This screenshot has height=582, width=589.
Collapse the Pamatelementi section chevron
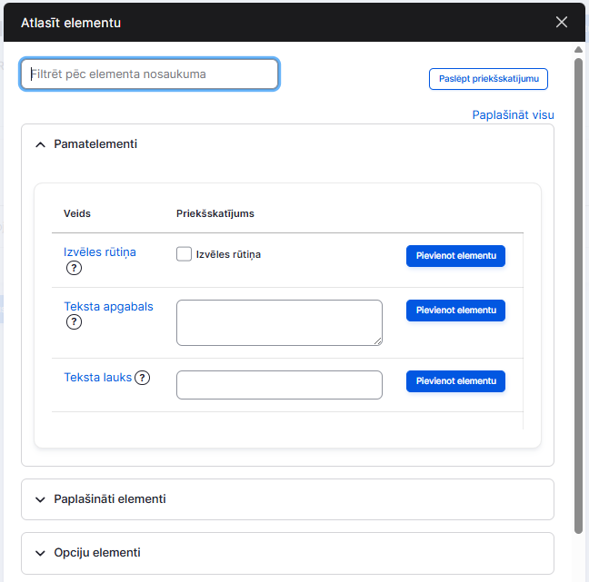[40, 144]
